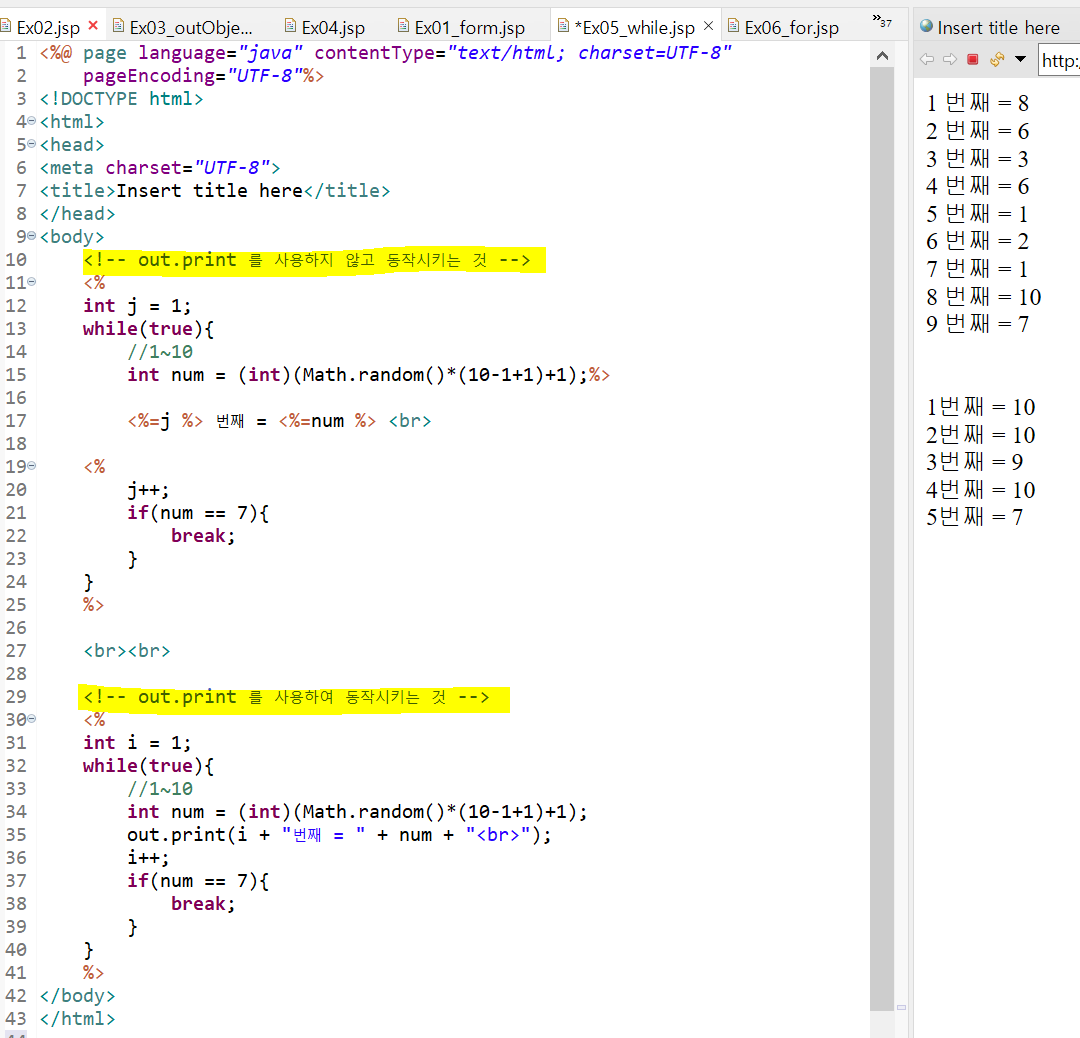Go forward in the internal browser

[x=950, y=59]
